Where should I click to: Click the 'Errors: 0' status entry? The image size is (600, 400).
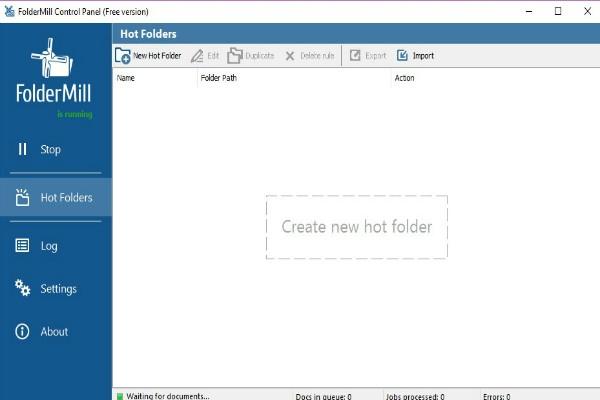pyautogui.click(x=497, y=397)
